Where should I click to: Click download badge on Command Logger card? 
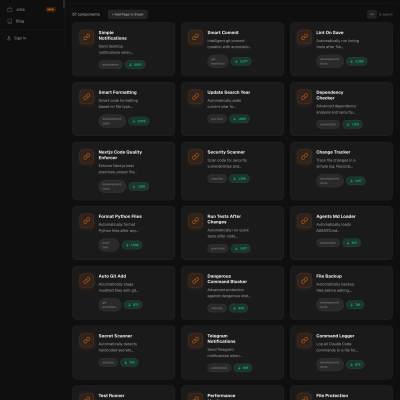tap(355, 365)
